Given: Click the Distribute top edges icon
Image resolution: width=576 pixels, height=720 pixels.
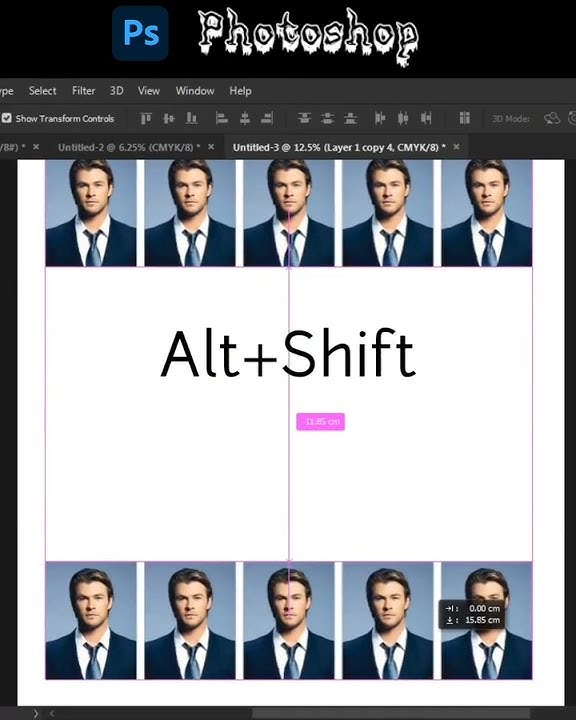Looking at the screenshot, I should coord(304,118).
